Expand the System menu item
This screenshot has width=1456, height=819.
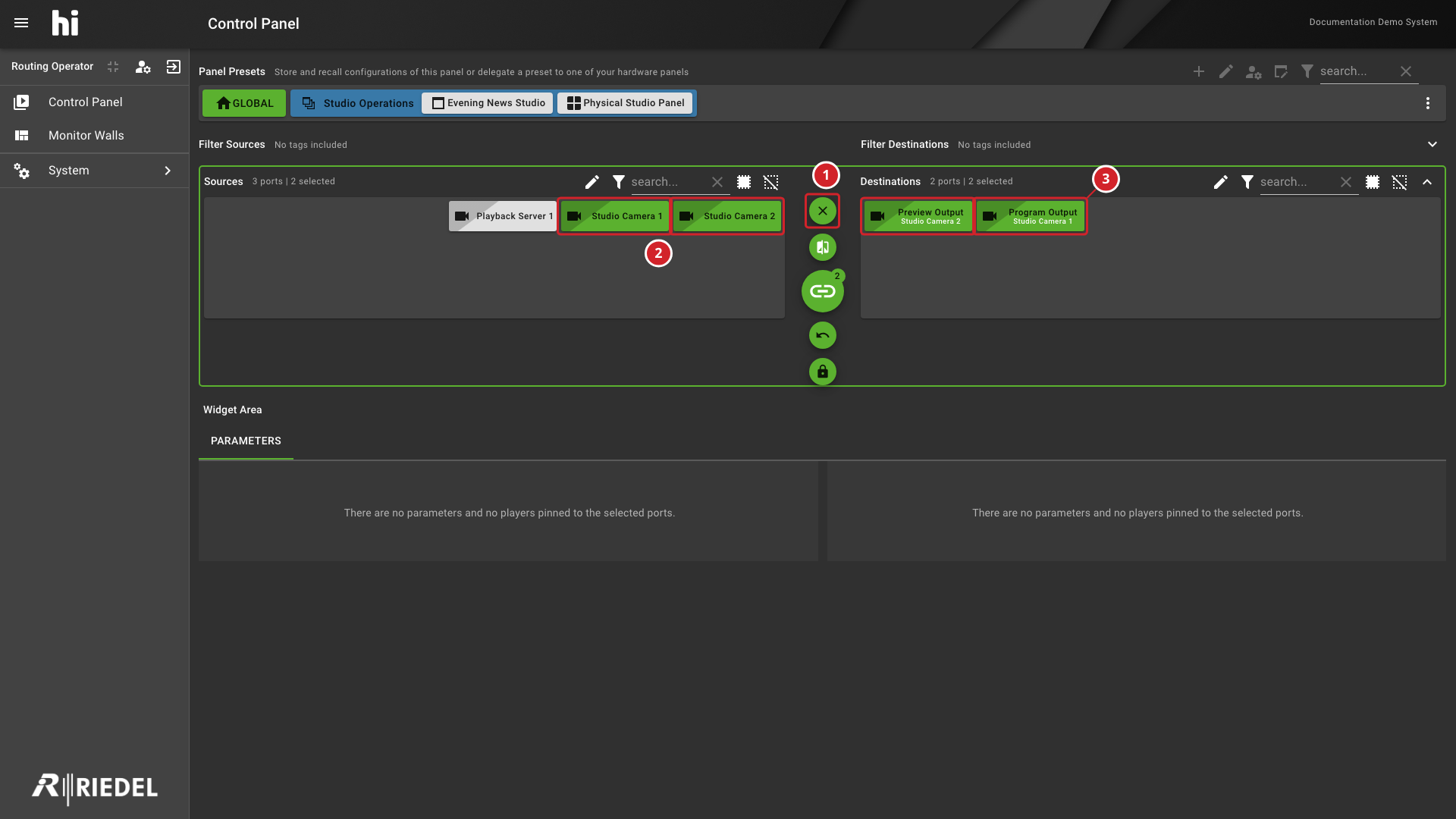click(95, 171)
